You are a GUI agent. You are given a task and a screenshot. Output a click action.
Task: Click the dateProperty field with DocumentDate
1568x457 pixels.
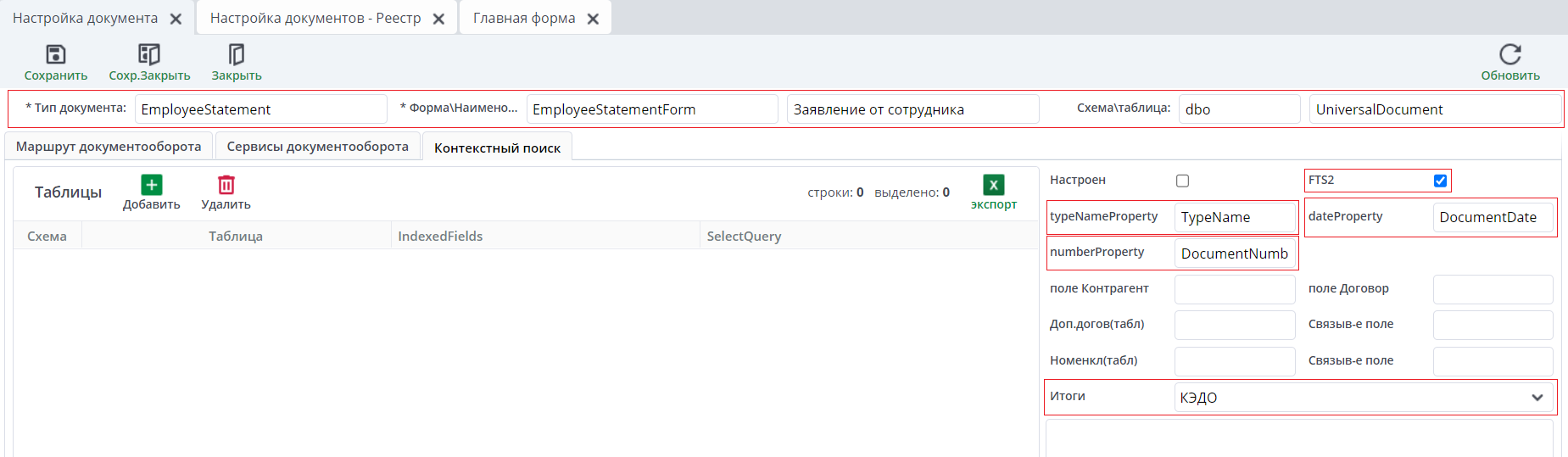(x=1493, y=217)
